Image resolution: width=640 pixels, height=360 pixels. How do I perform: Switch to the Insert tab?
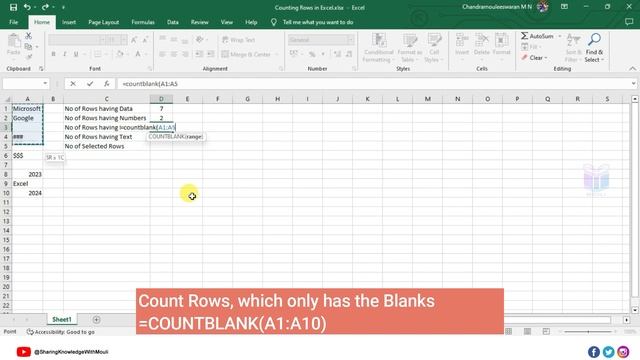[69, 22]
